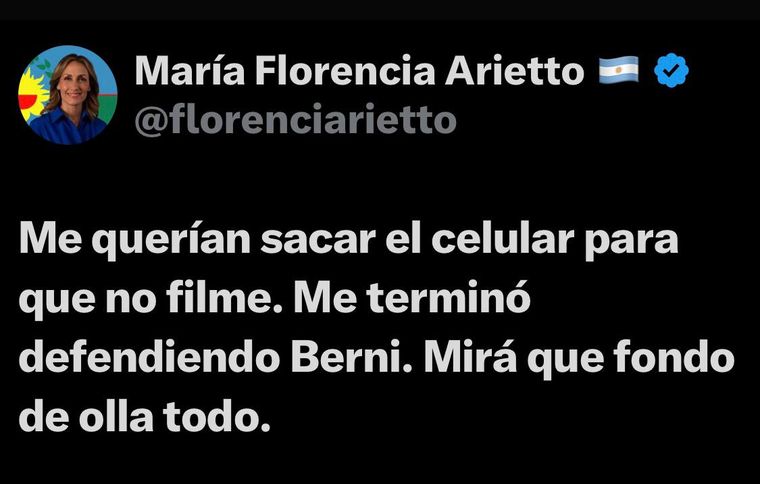This screenshot has height=484, width=760.
Task: Click the word defendiendo in the tweet
Action: pos(149,358)
